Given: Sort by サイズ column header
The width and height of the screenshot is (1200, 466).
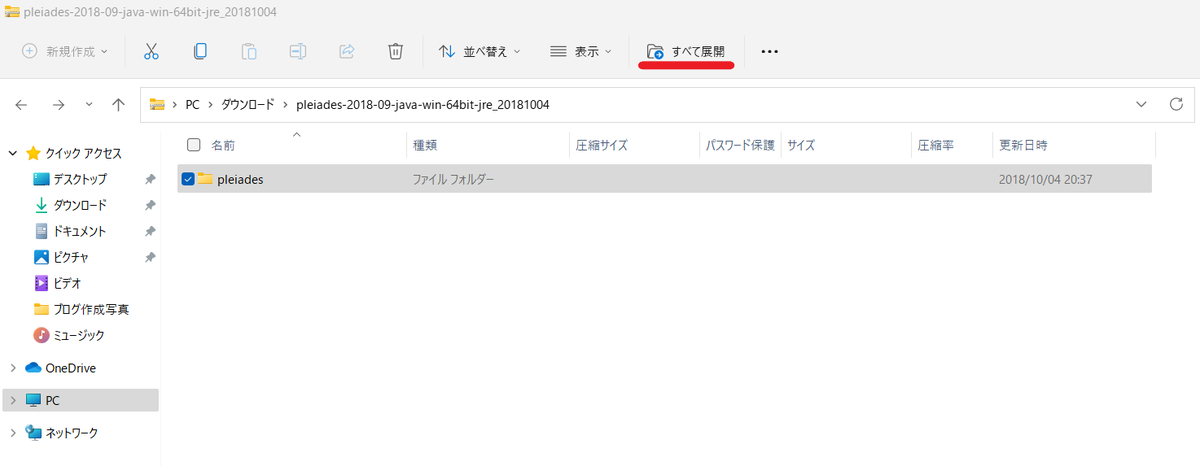Looking at the screenshot, I should pos(801,145).
